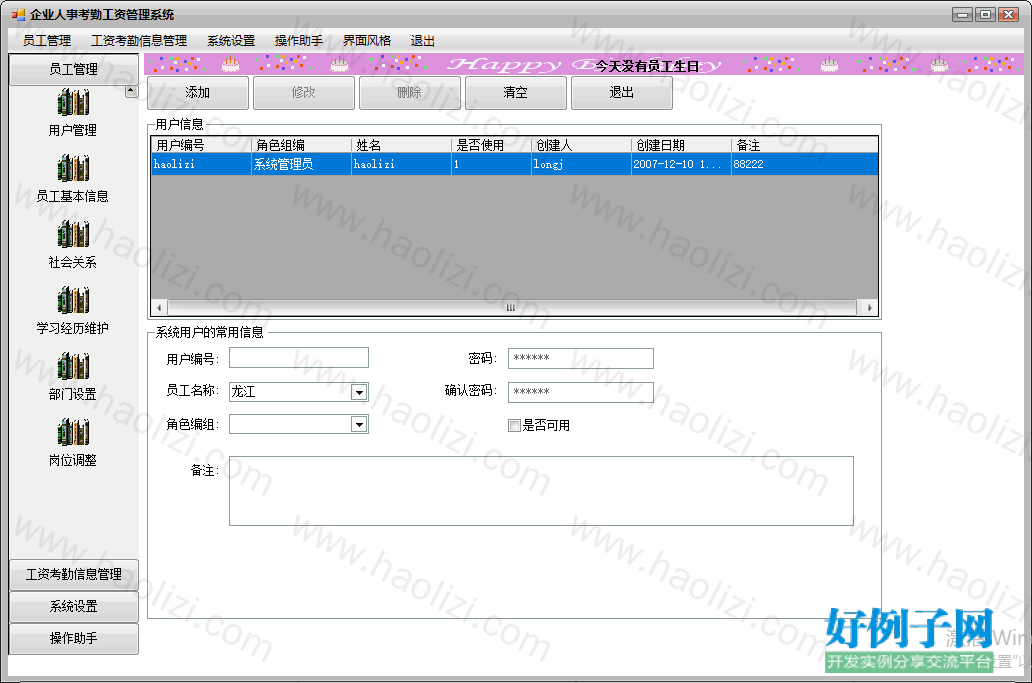Image resolution: width=1032 pixels, height=683 pixels.
Task: Select the 2007-12-10 date cell
Action: (681, 164)
